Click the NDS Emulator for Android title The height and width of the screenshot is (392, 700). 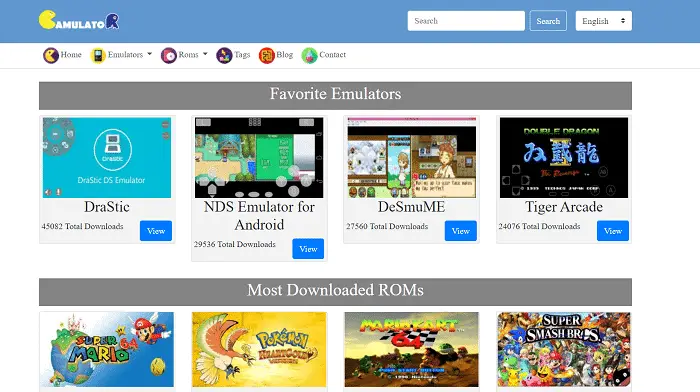(259, 216)
